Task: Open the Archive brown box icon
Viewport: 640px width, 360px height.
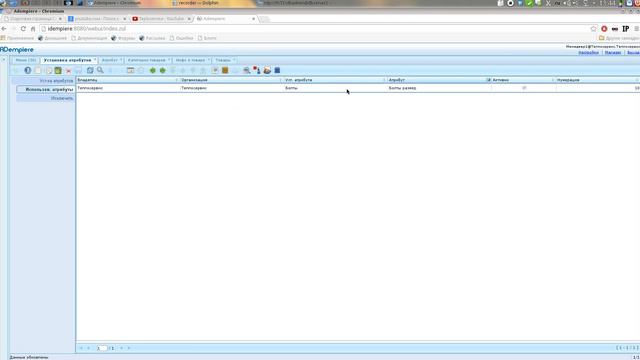Action: click(x=225, y=70)
